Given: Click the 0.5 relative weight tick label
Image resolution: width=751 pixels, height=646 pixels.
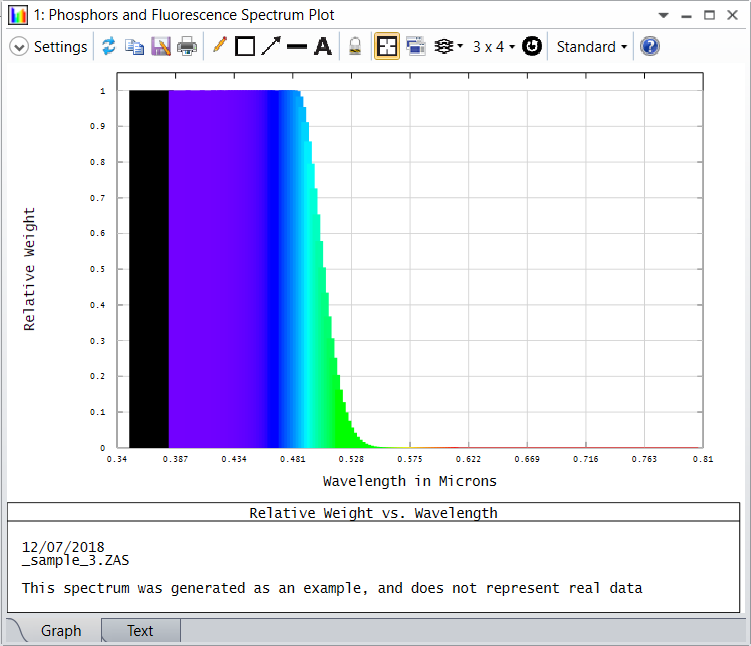Looking at the screenshot, I should click(x=97, y=269).
